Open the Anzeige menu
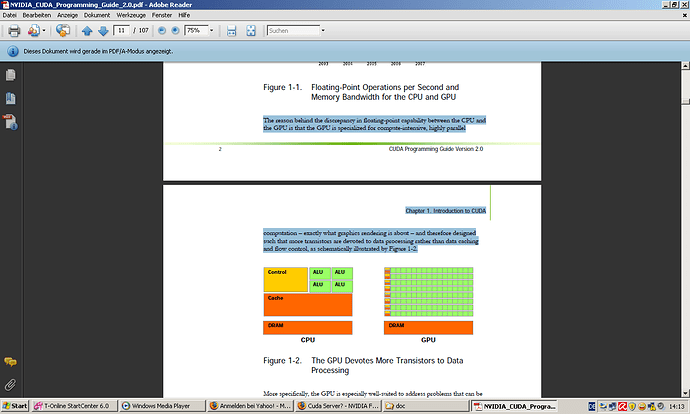This screenshot has width=690, height=414. pos(67,15)
